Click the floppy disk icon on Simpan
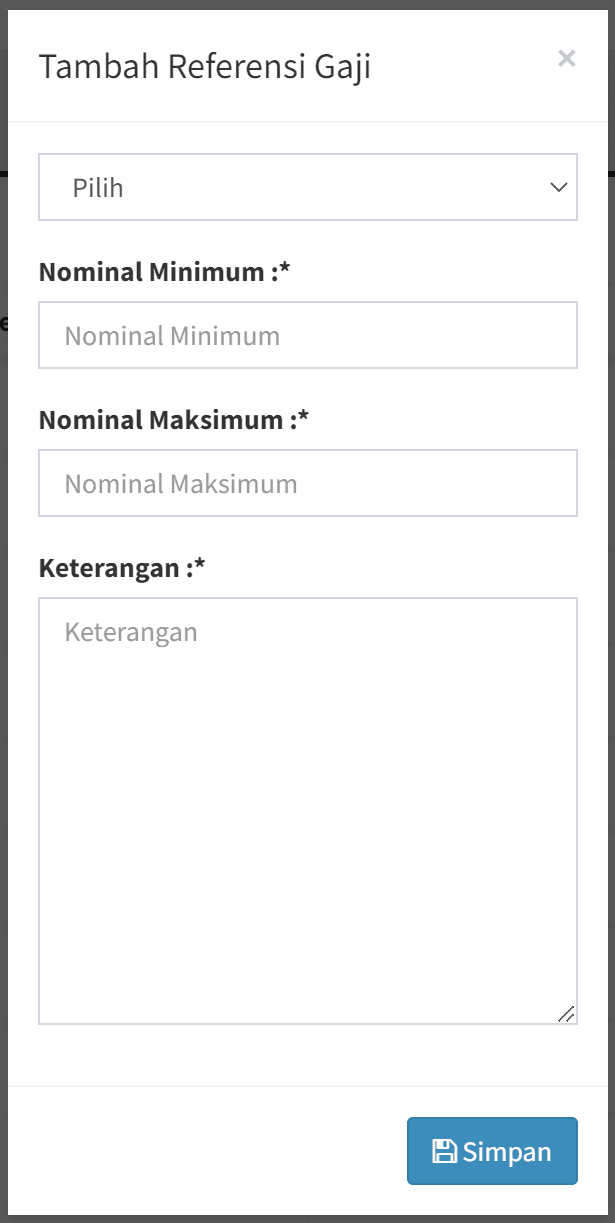 pos(444,1151)
